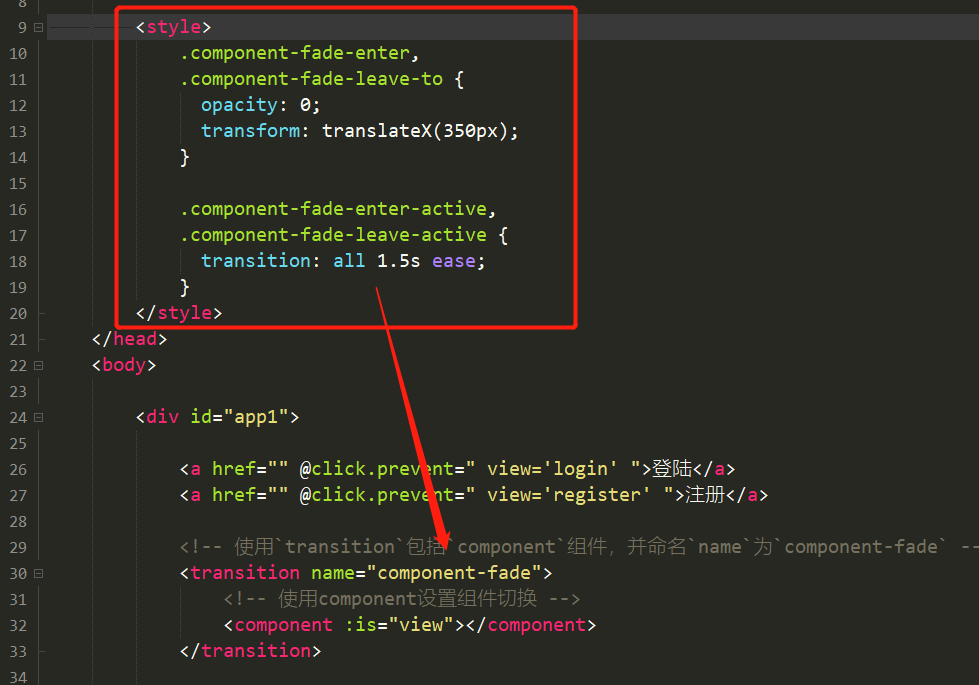Click the .component-fade-leave-to selector
The width and height of the screenshot is (979, 685).
pyautogui.click(x=312, y=79)
